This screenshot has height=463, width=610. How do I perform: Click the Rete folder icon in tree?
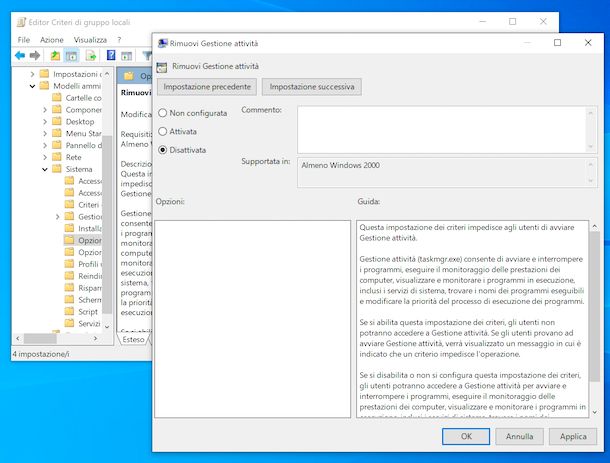[x=57, y=157]
